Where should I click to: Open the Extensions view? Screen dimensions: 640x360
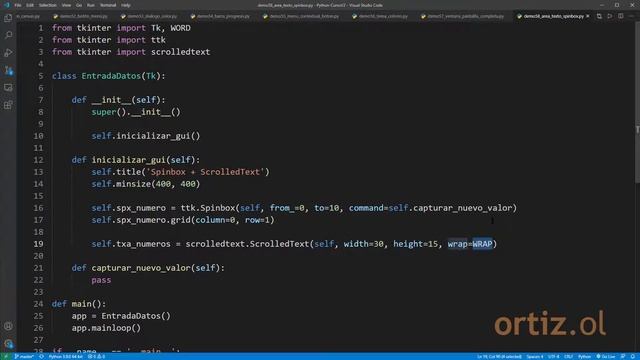[x=8, y=105]
